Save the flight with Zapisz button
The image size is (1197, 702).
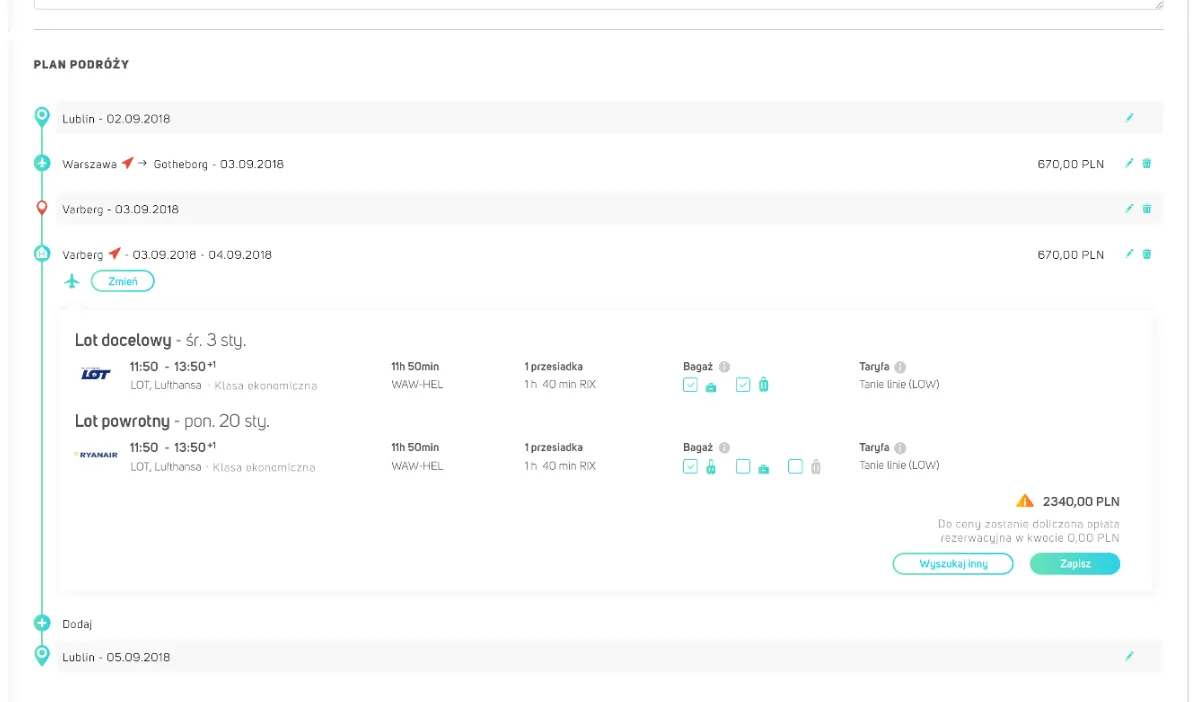1075,563
